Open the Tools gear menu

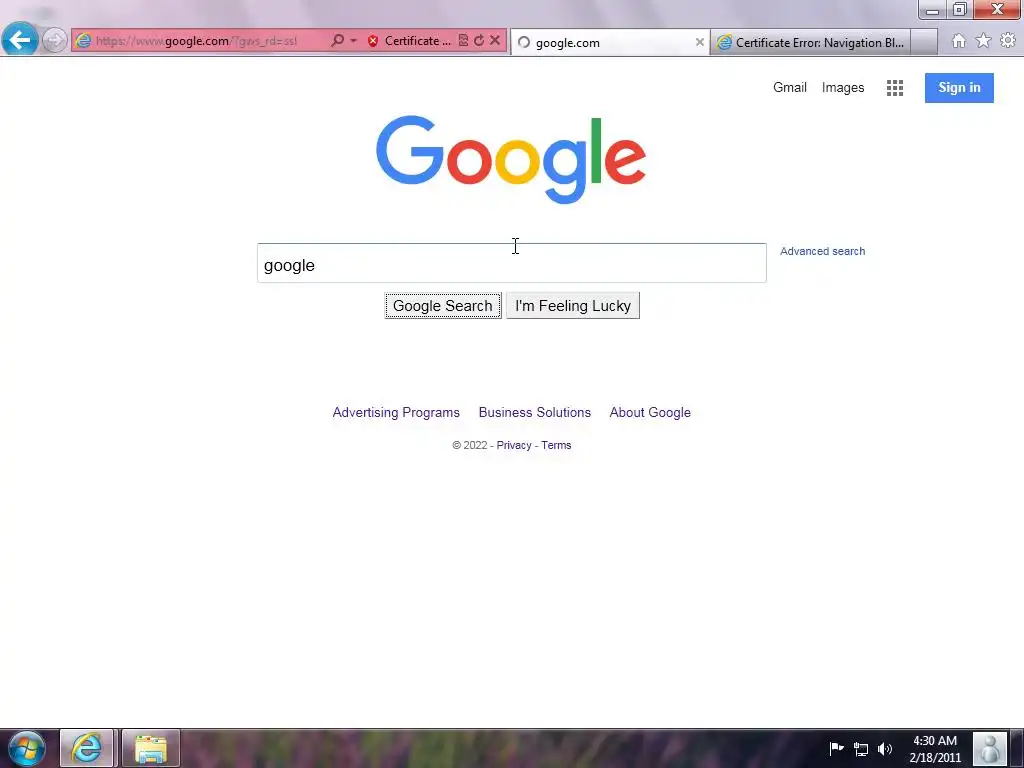pos(1008,40)
